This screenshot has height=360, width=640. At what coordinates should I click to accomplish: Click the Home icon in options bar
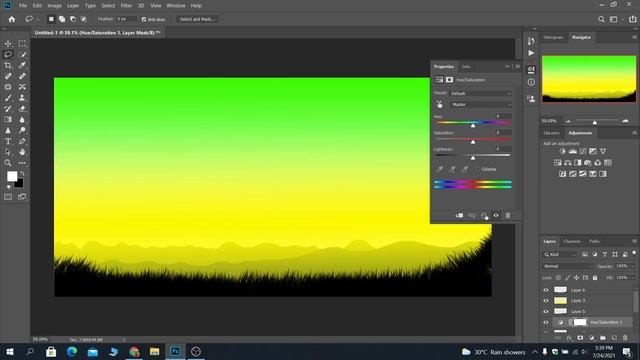click(12, 19)
